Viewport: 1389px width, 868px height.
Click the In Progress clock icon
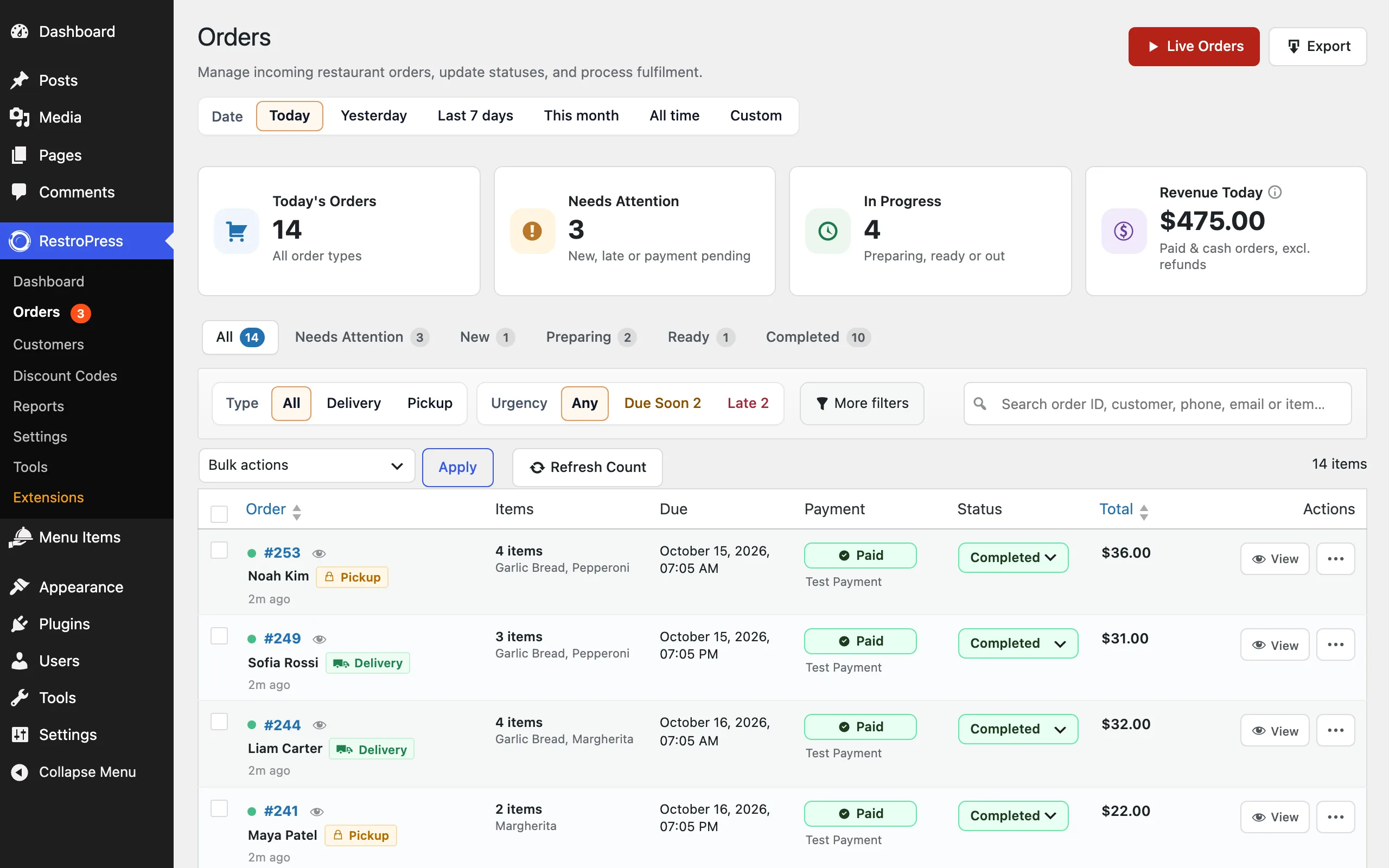coord(827,231)
